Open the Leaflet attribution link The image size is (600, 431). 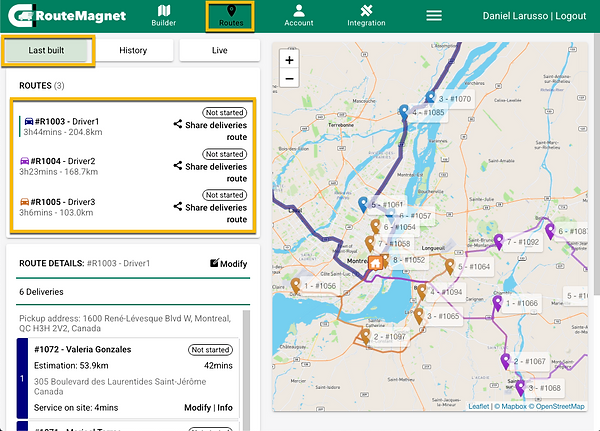point(479,407)
